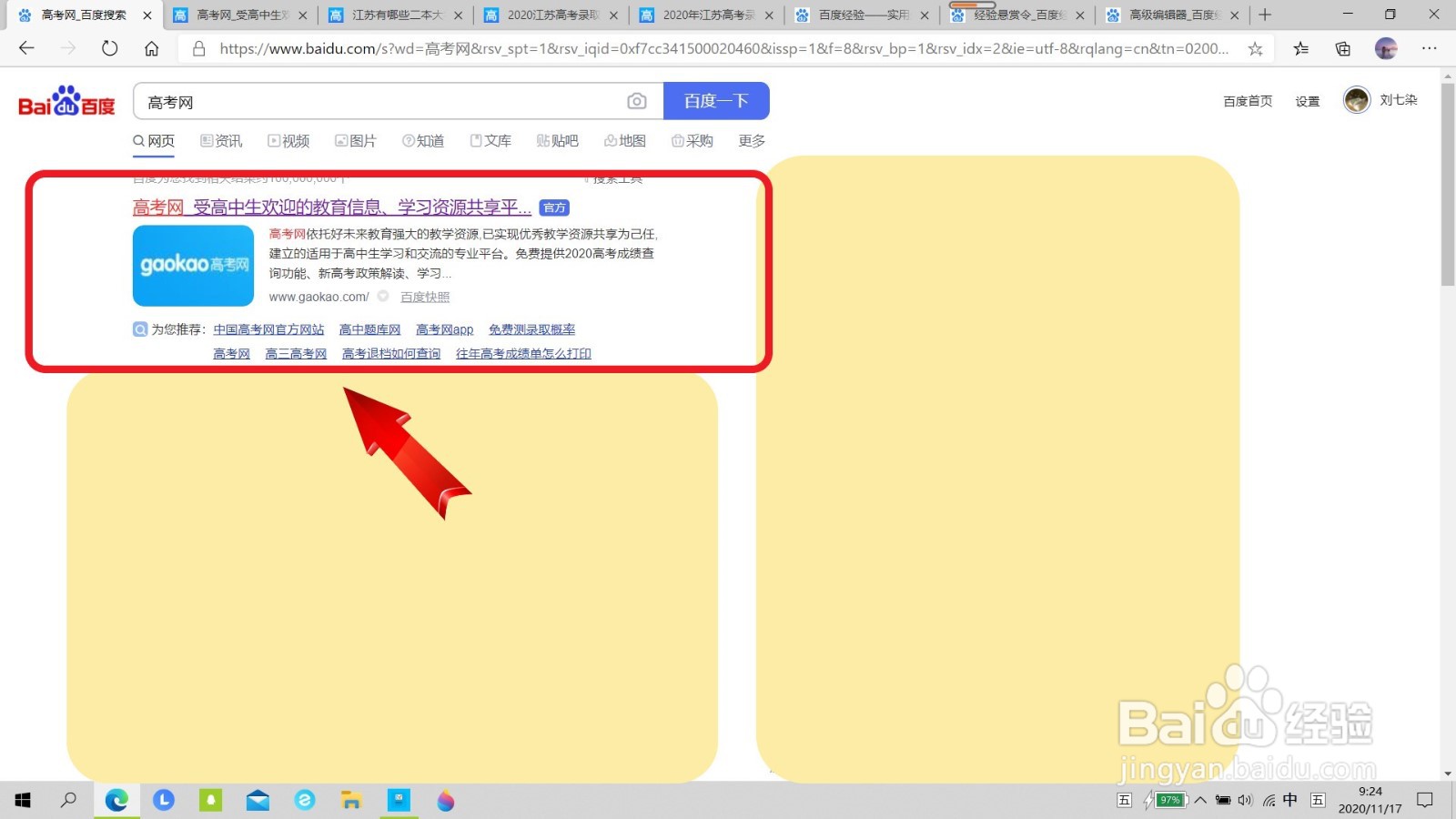Select the 文库 search category
Screen dimensions: 1456x819
490,141
